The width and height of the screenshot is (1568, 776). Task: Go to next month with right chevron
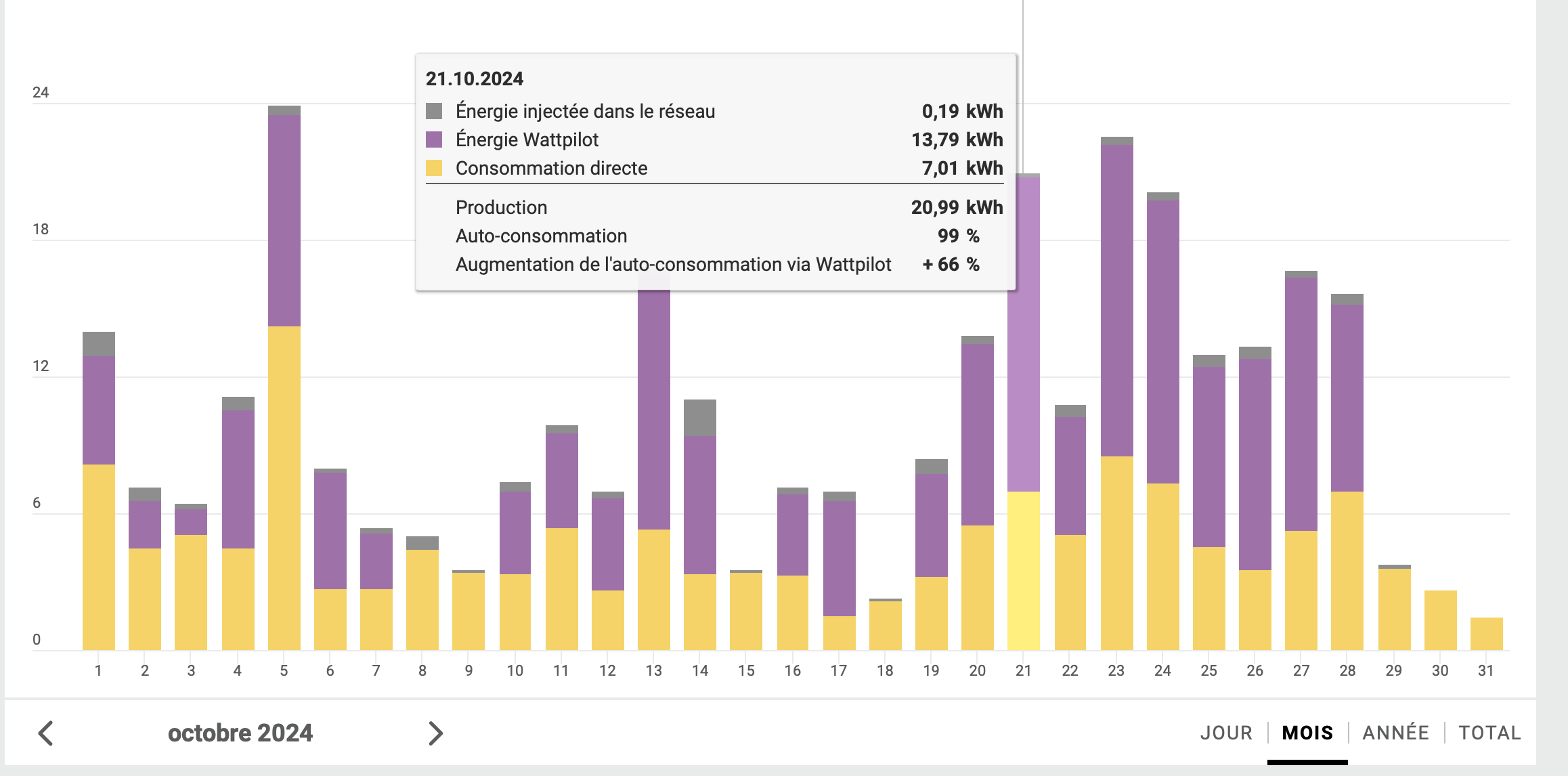point(435,733)
